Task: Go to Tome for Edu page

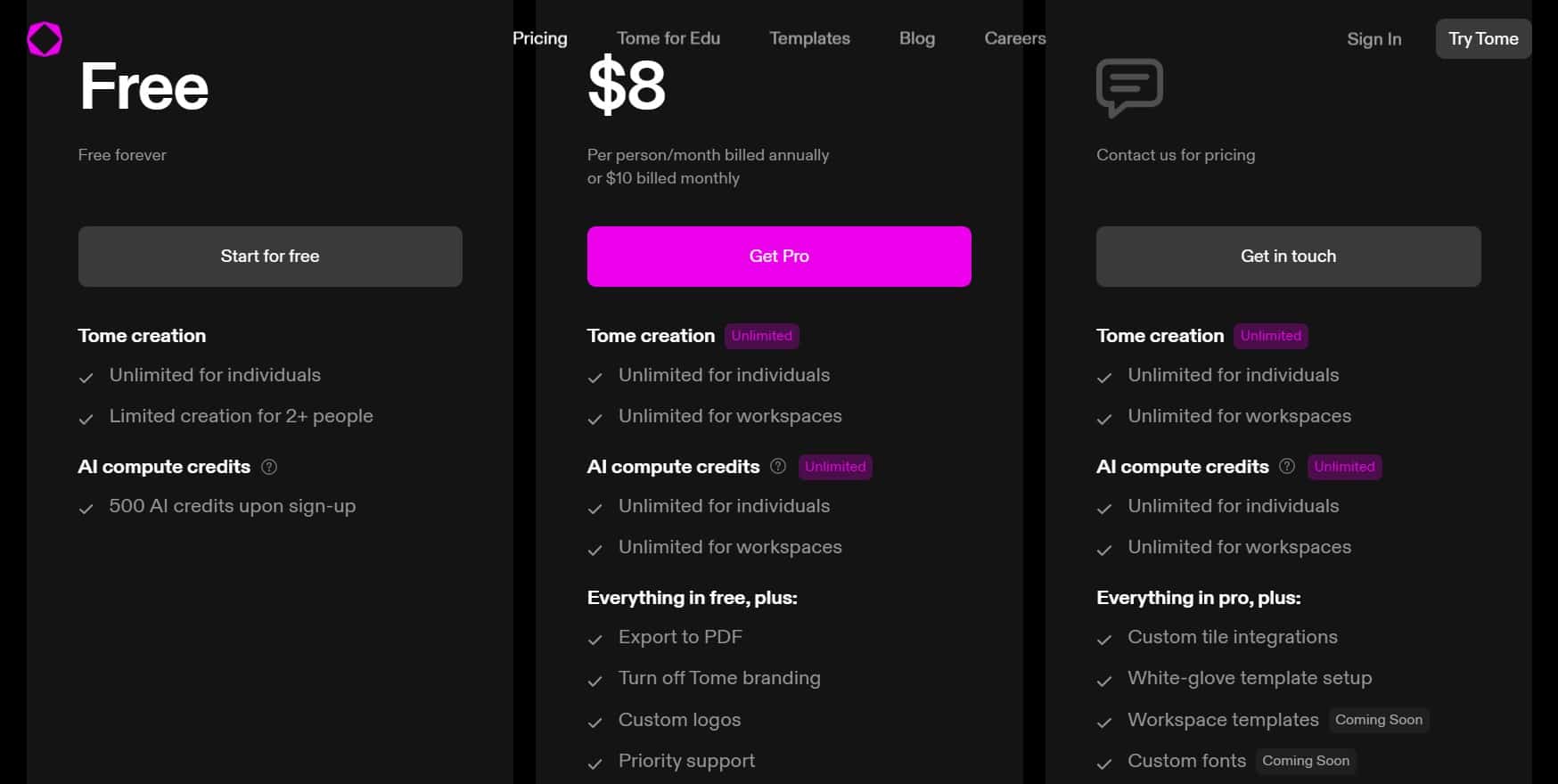Action: click(x=668, y=38)
